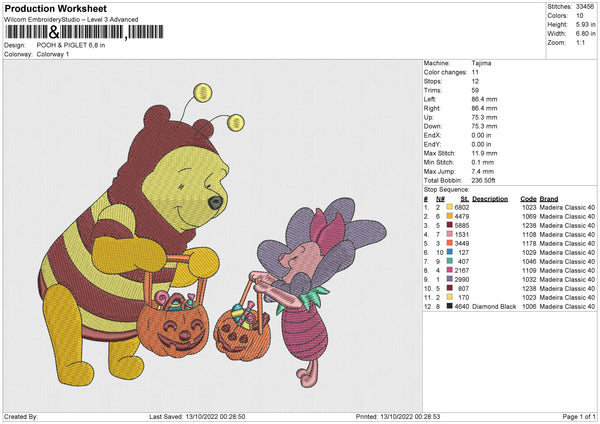Click code '1178' in stop 5 row
The width and height of the screenshot is (600, 424).
coord(529,243)
